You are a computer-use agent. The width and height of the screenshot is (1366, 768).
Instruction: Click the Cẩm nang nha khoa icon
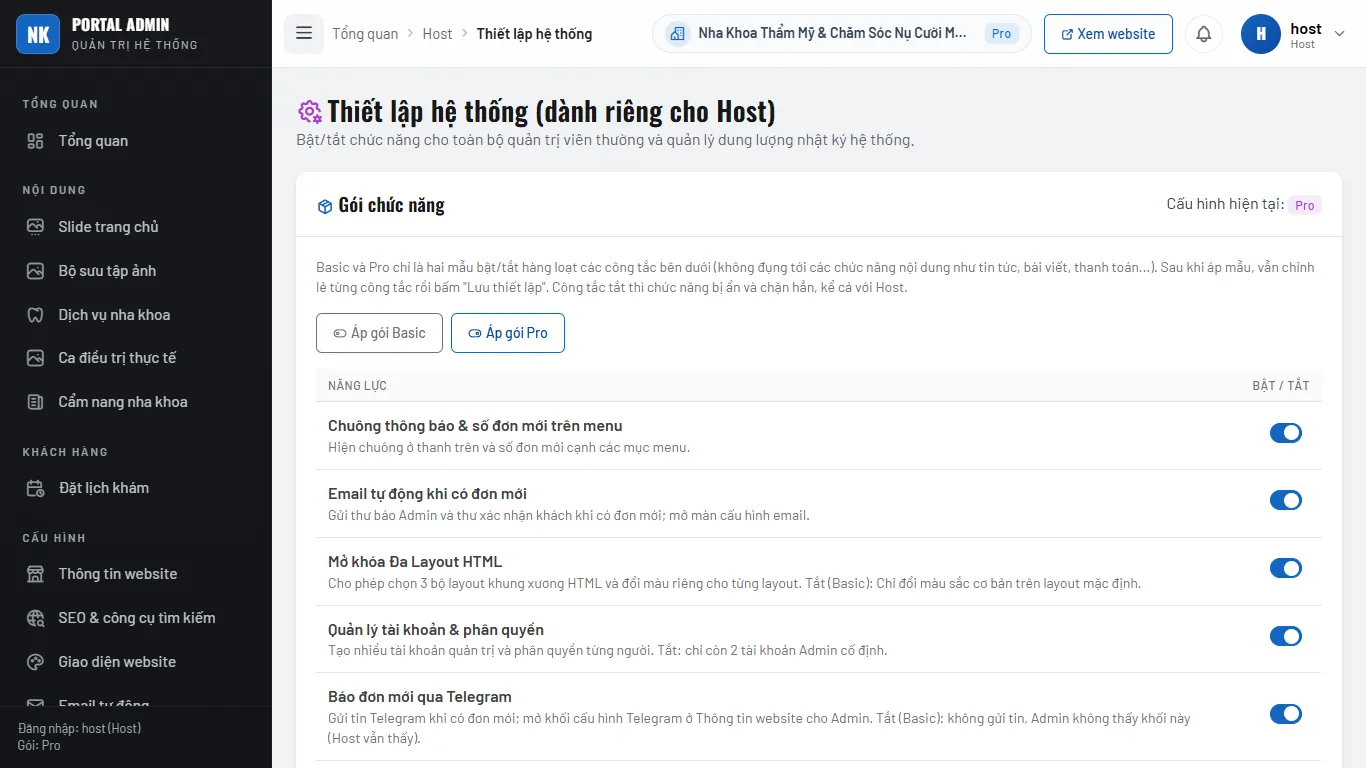coord(35,402)
